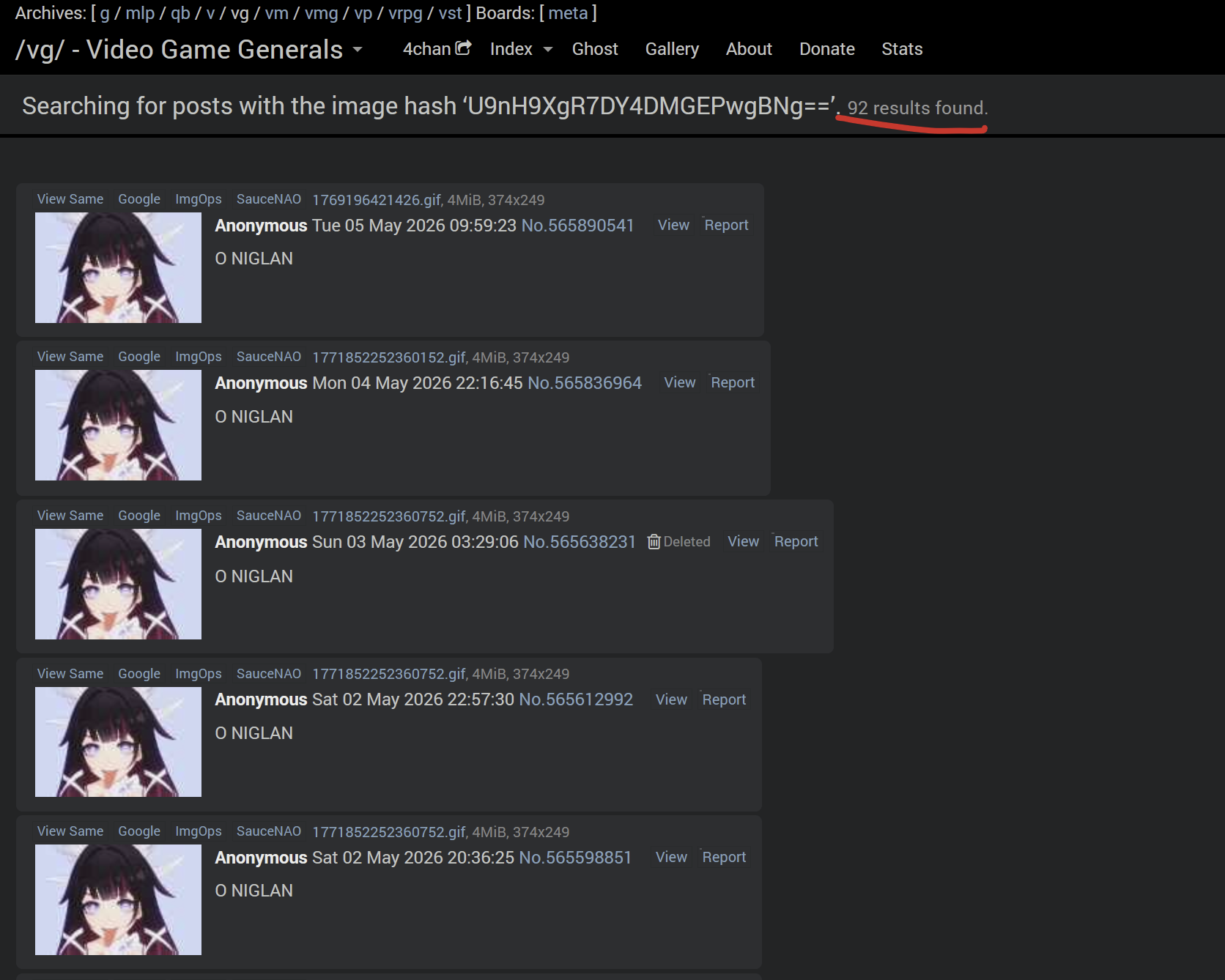Click View on post No.565890541

coord(673,225)
